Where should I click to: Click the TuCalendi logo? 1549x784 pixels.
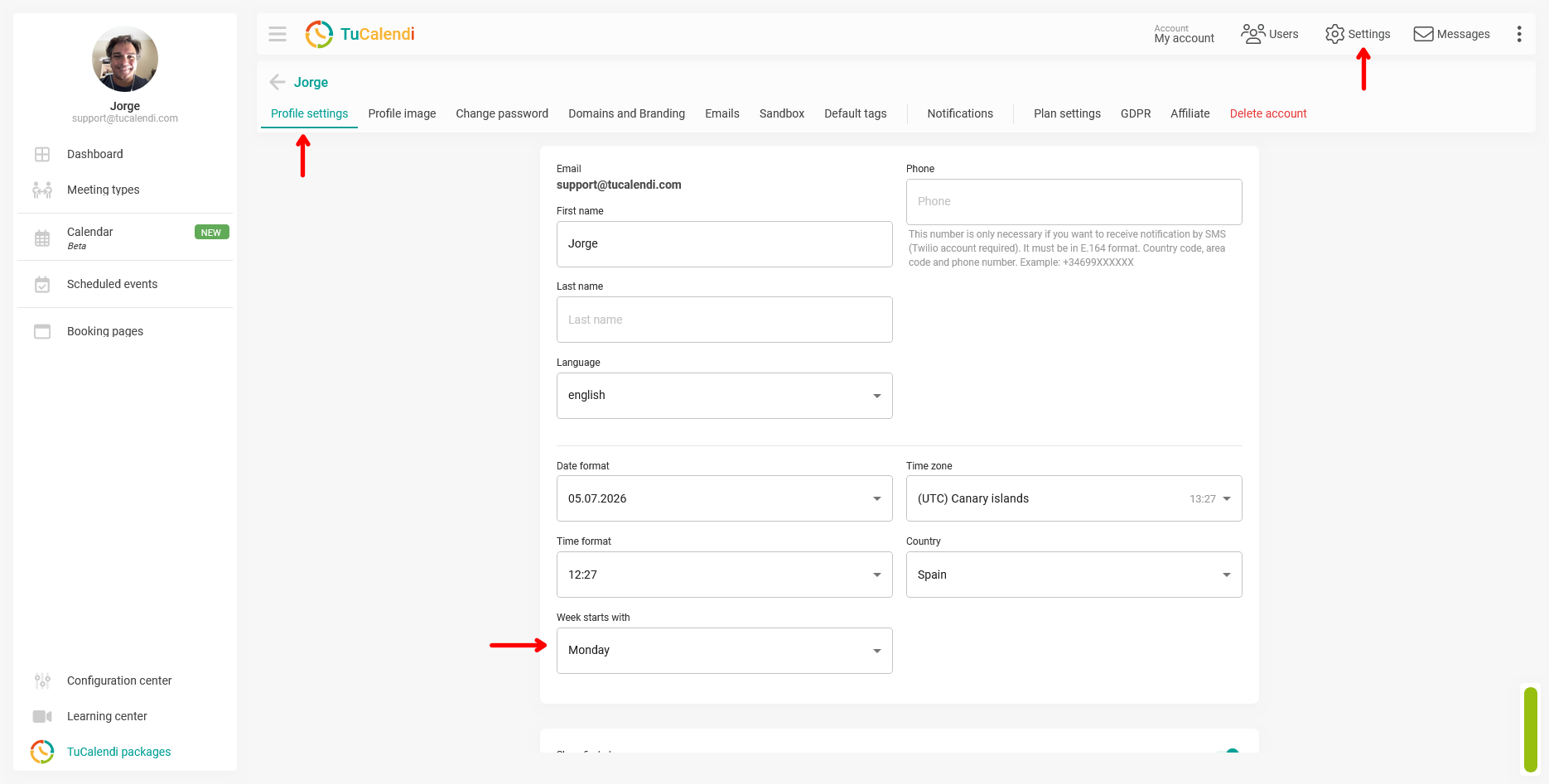coord(360,34)
